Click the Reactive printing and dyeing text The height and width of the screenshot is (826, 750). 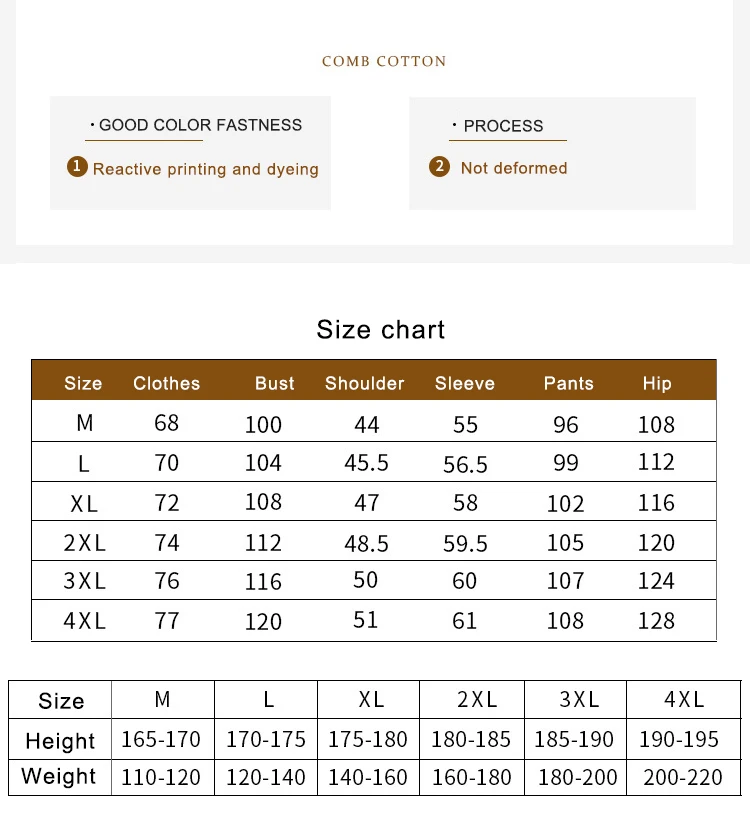tap(206, 169)
